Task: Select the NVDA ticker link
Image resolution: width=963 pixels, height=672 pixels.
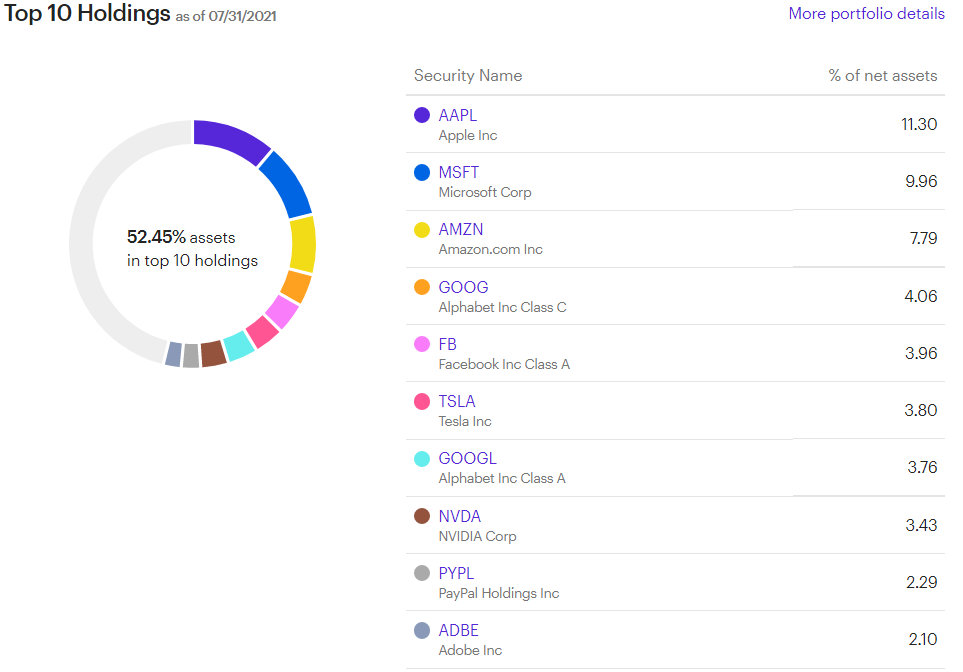Action: coord(459,516)
